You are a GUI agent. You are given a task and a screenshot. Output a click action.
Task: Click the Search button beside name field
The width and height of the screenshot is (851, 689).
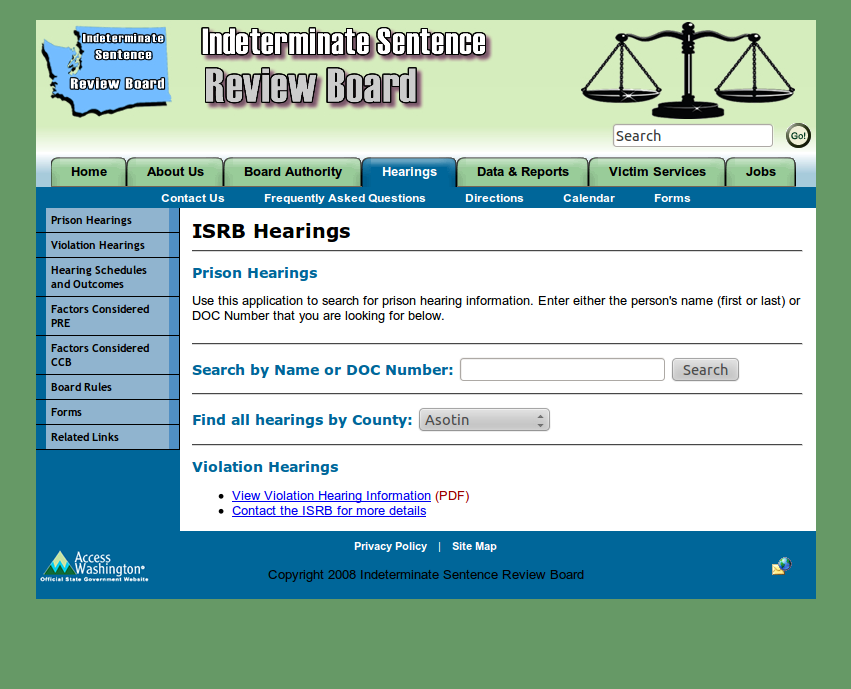tap(705, 370)
